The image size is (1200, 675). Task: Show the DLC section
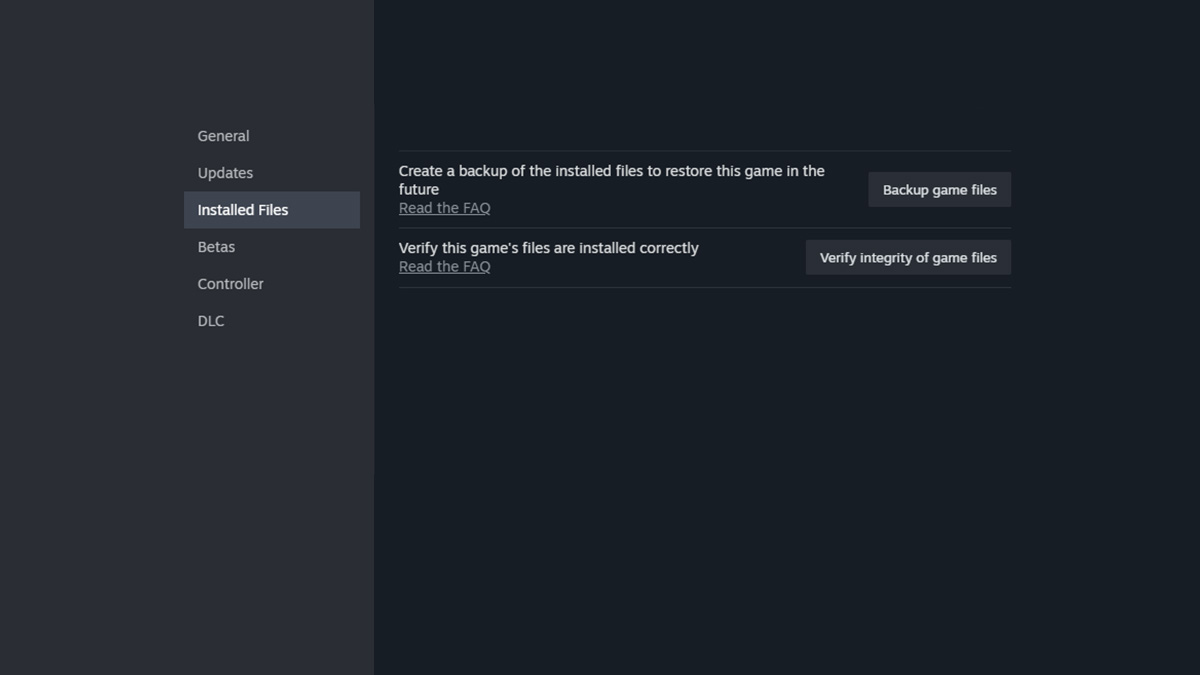[x=211, y=321]
